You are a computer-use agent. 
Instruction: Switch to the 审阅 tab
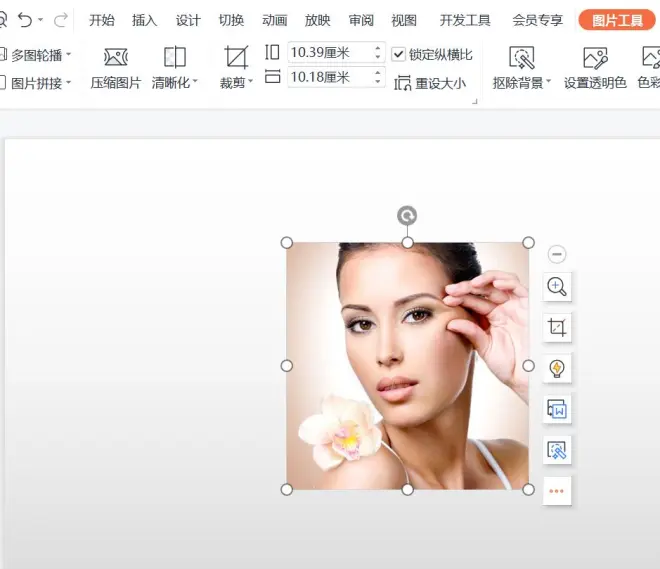(x=361, y=20)
